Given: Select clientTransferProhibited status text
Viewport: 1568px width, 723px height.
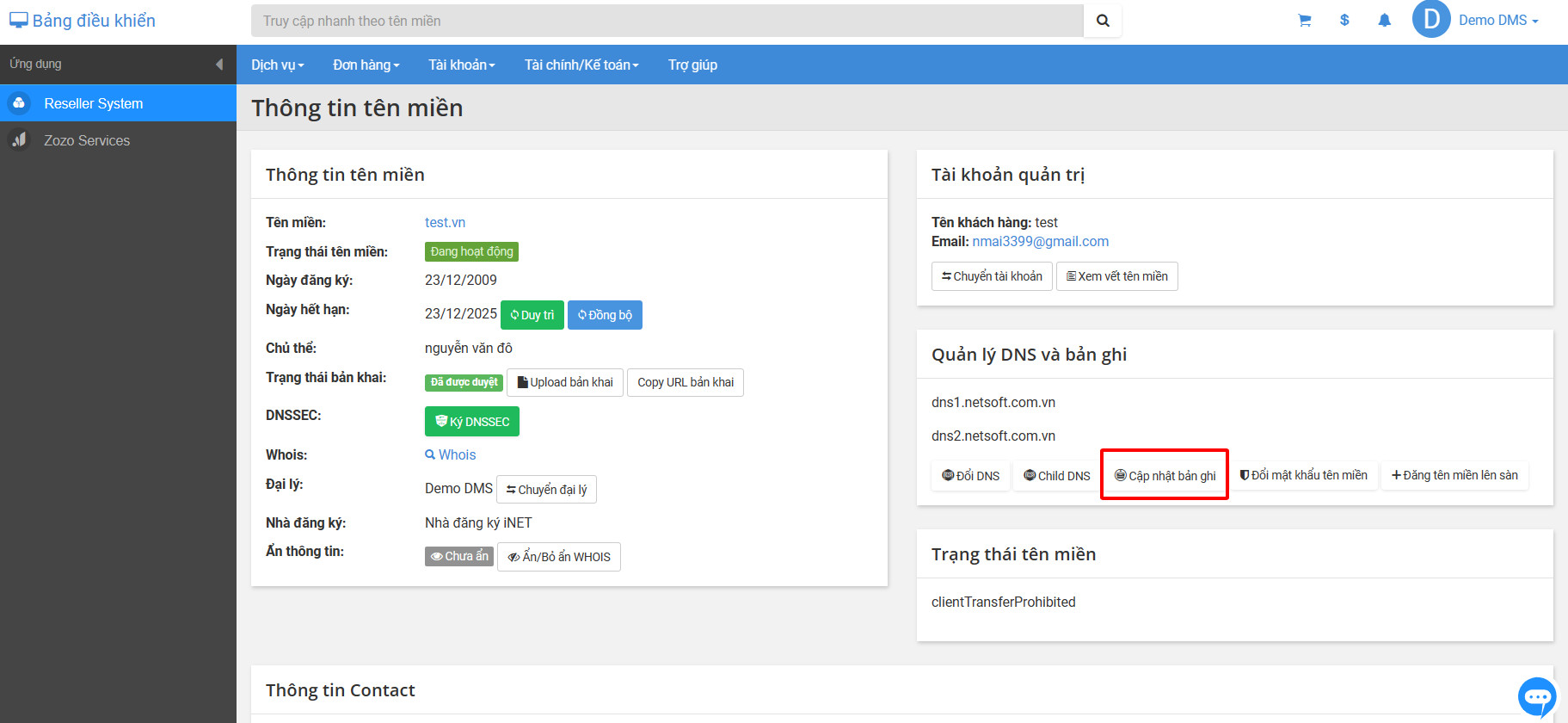Looking at the screenshot, I should (x=1003, y=602).
